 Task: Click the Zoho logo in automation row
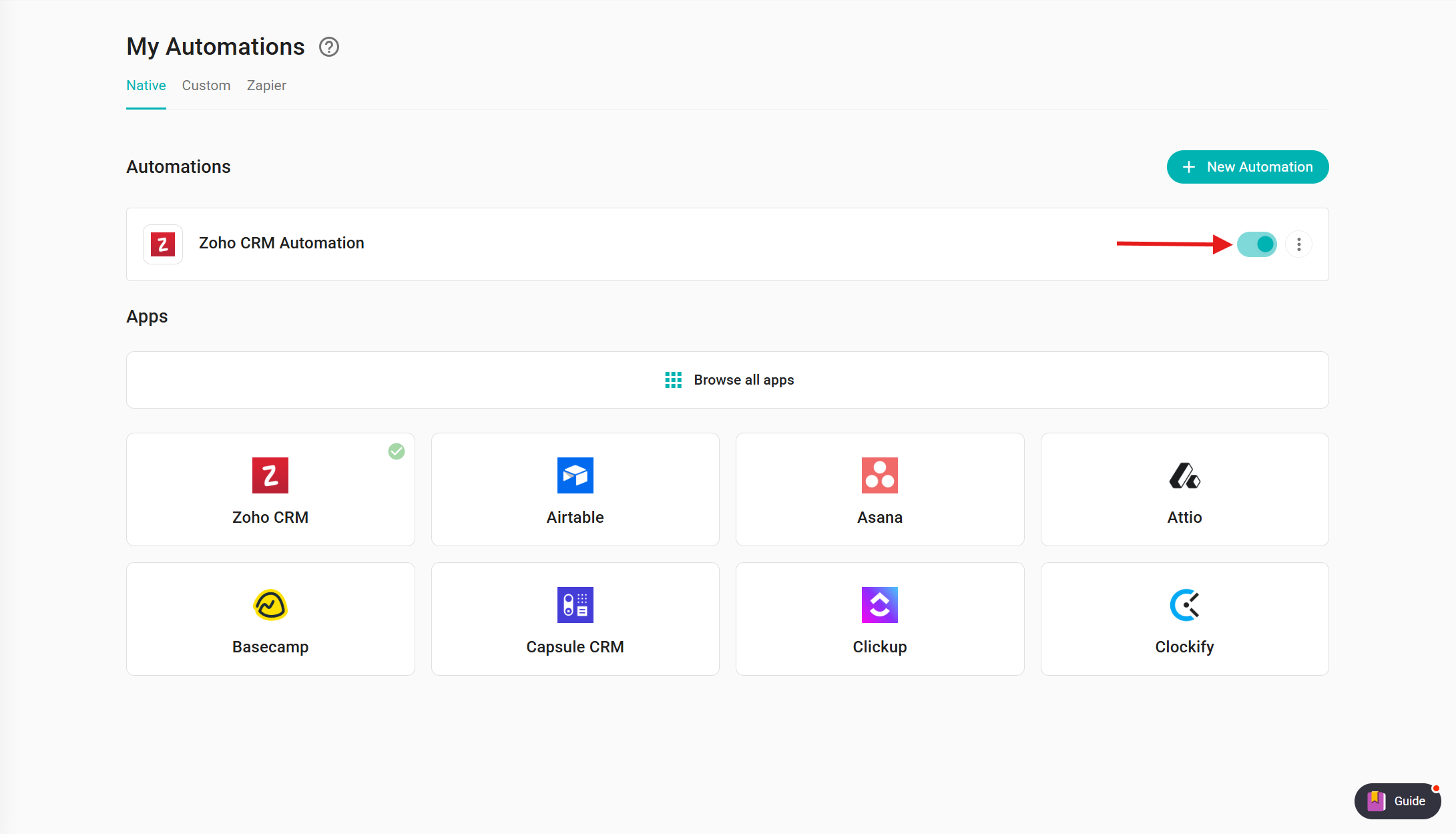pyautogui.click(x=163, y=244)
